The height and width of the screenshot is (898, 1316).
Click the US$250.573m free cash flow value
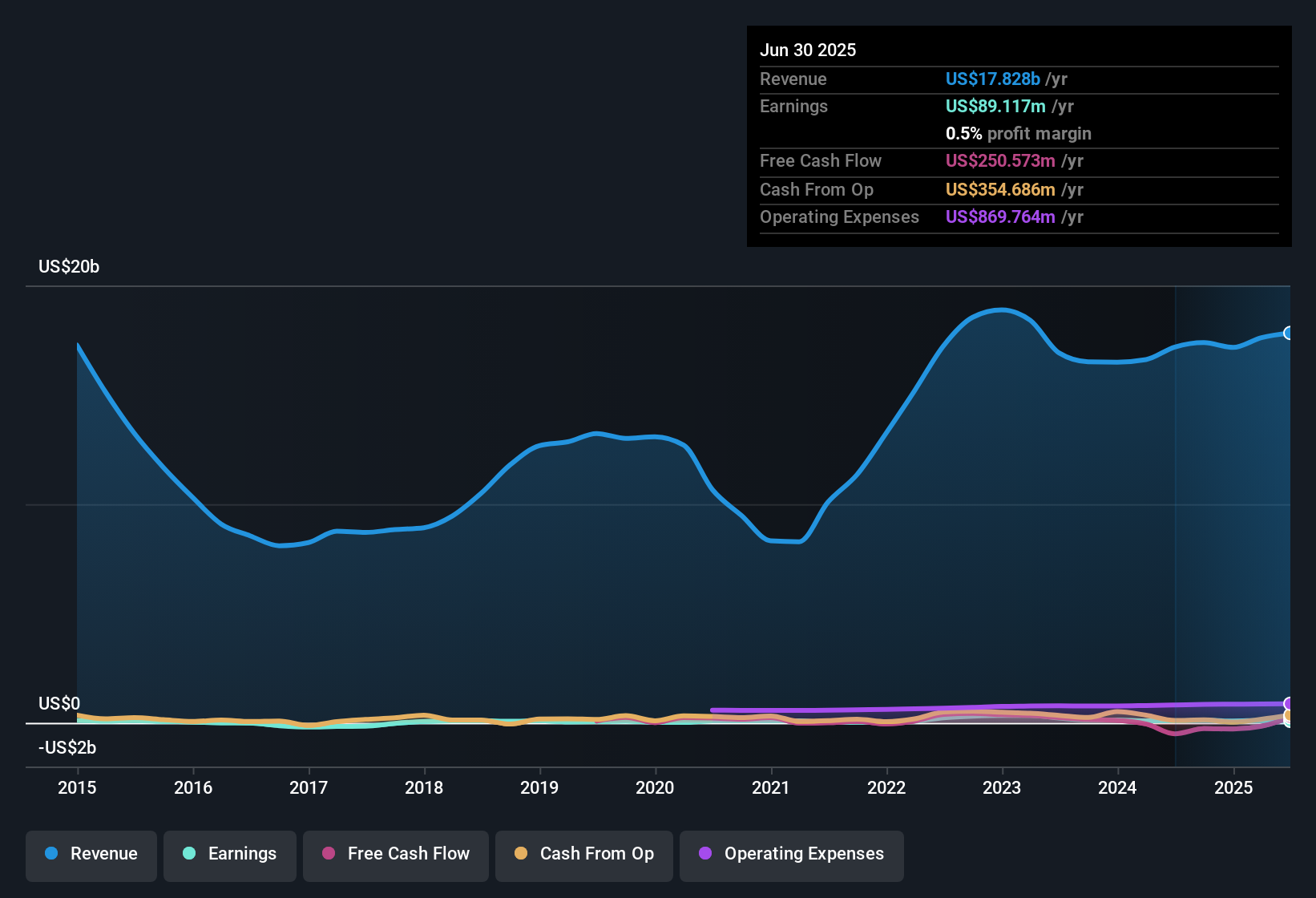[x=1000, y=161]
